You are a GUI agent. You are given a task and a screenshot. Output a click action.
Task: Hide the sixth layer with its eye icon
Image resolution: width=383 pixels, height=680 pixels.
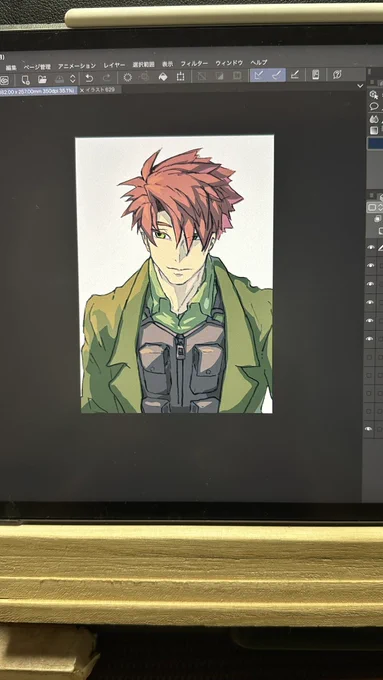[x=370, y=338]
